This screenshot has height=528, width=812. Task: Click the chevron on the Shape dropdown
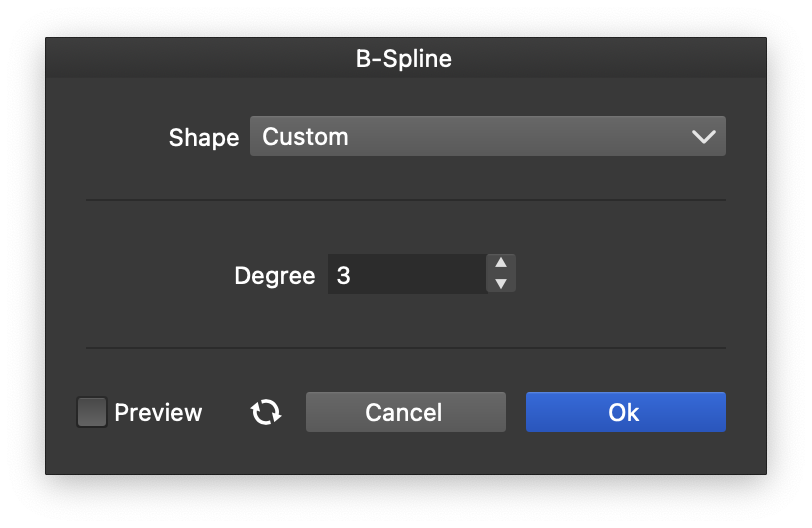pyautogui.click(x=704, y=137)
